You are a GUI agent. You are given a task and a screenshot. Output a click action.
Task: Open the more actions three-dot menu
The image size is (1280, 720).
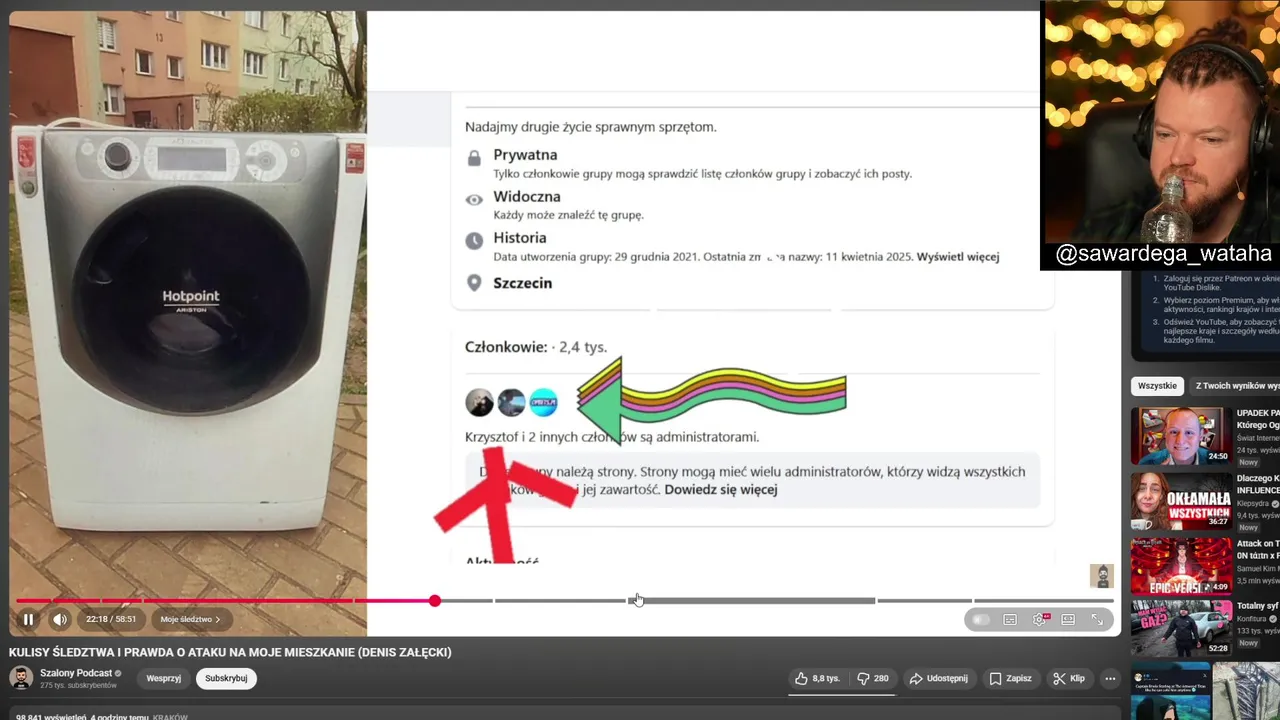click(1109, 678)
